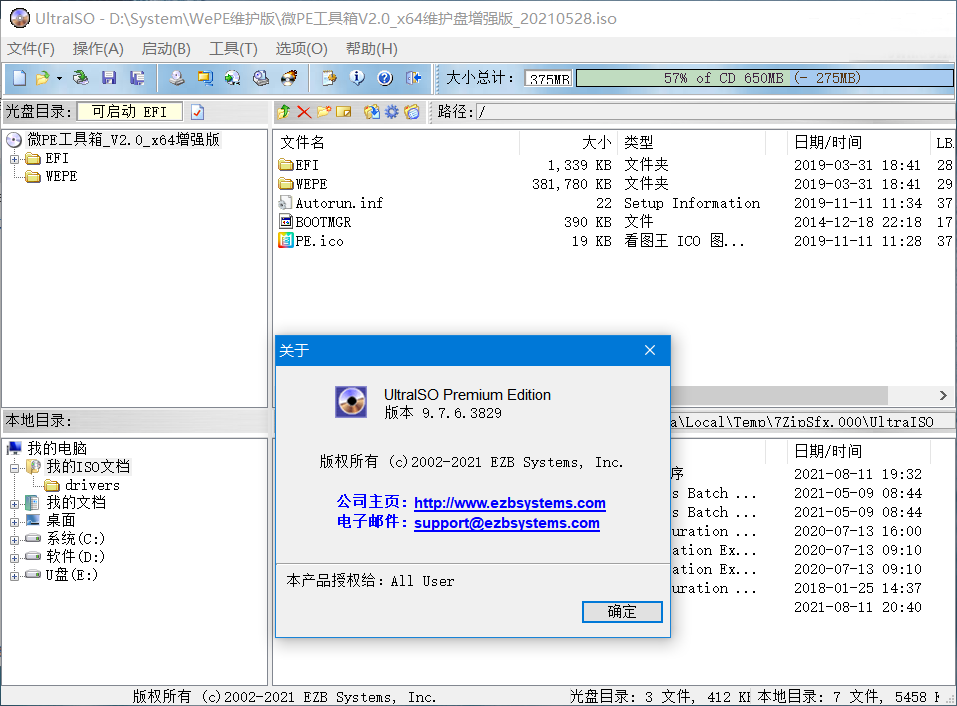Click the 文件名 column header

tap(397, 143)
